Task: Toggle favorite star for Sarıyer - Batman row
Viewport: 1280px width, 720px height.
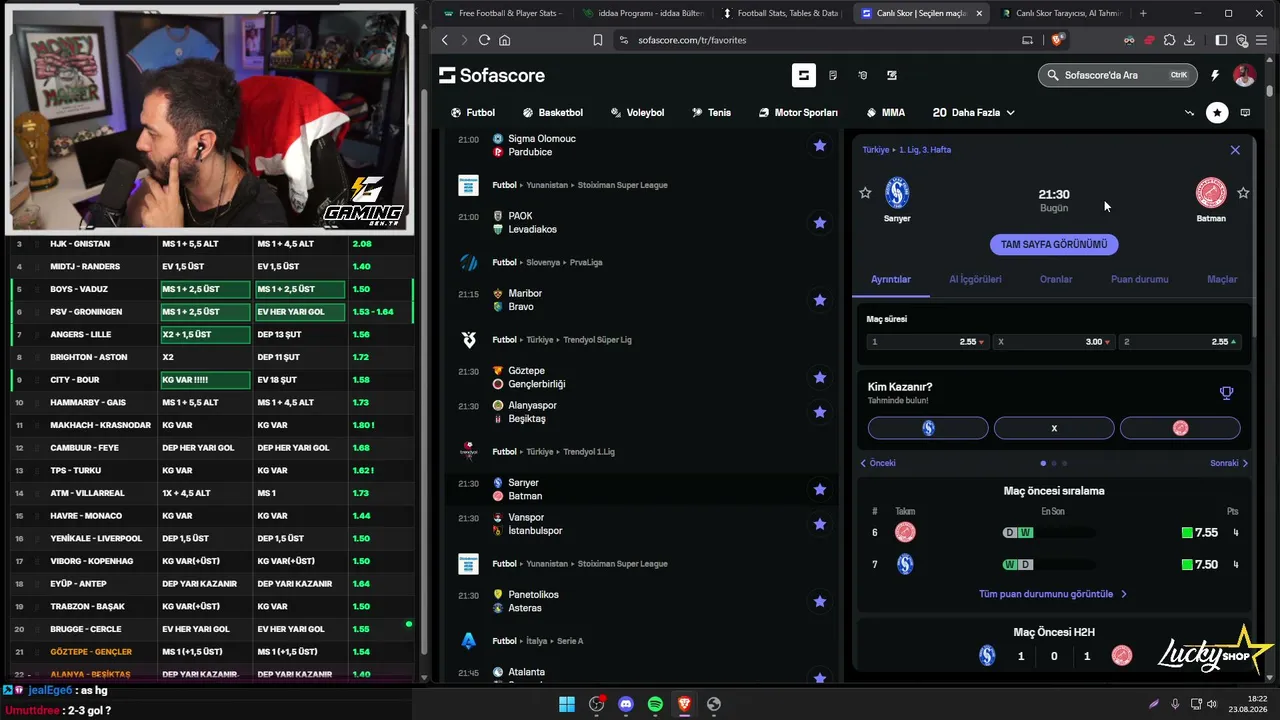Action: (x=820, y=489)
